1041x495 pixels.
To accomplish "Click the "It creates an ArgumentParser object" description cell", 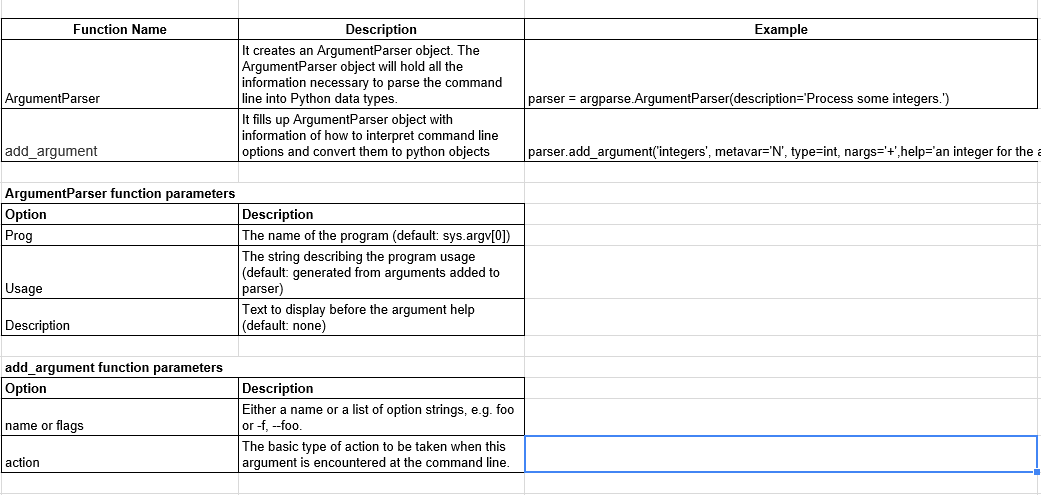I will [x=381, y=74].
